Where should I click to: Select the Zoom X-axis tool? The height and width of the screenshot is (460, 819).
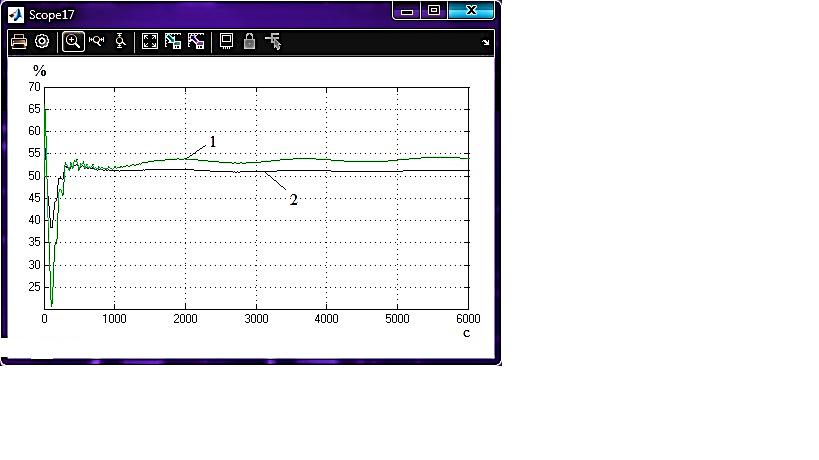click(x=97, y=41)
